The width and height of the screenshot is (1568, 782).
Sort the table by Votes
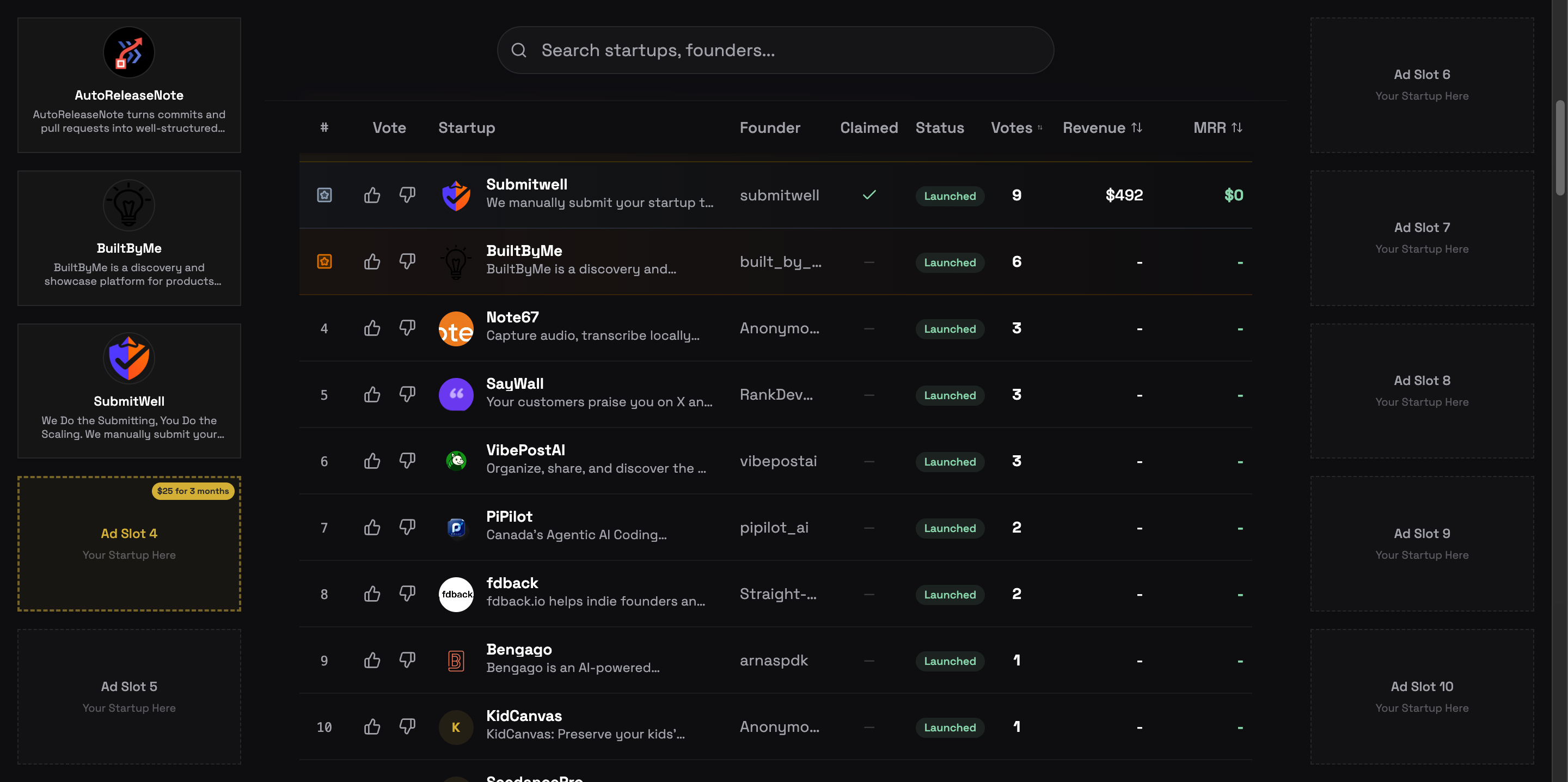pyautogui.click(x=1015, y=127)
